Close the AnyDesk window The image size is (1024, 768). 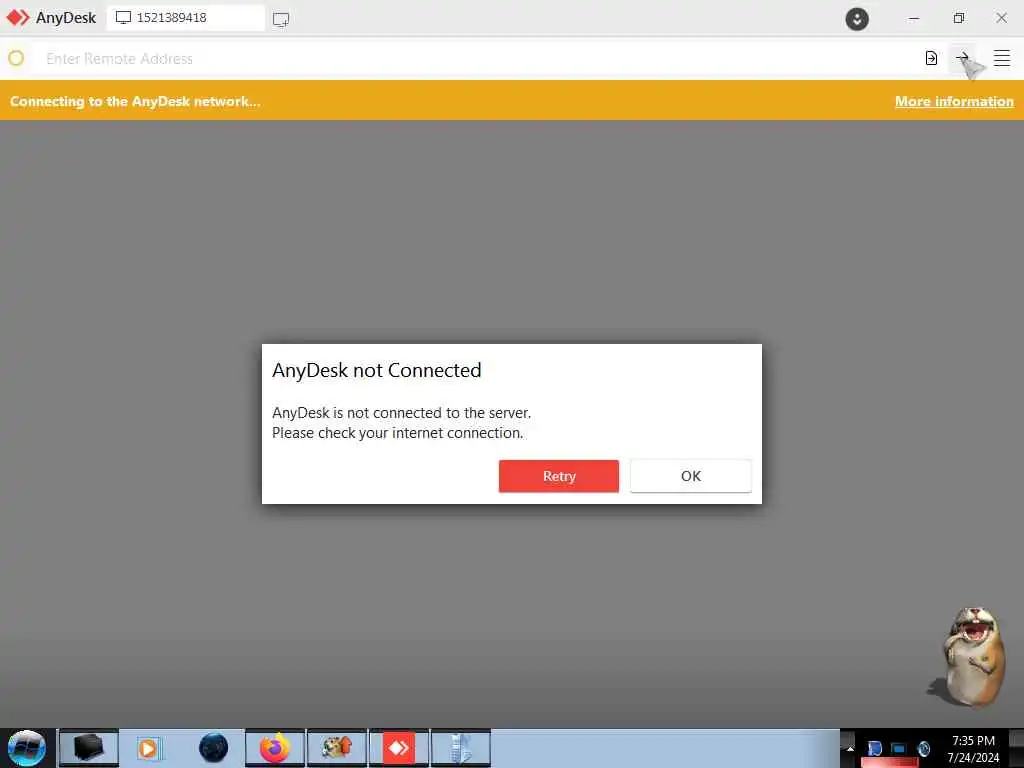coord(1002,18)
